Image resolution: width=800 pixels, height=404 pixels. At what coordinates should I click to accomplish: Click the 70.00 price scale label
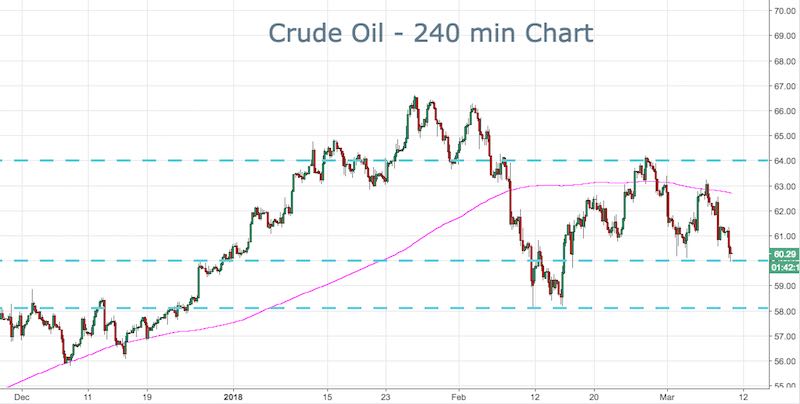pyautogui.click(x=782, y=11)
